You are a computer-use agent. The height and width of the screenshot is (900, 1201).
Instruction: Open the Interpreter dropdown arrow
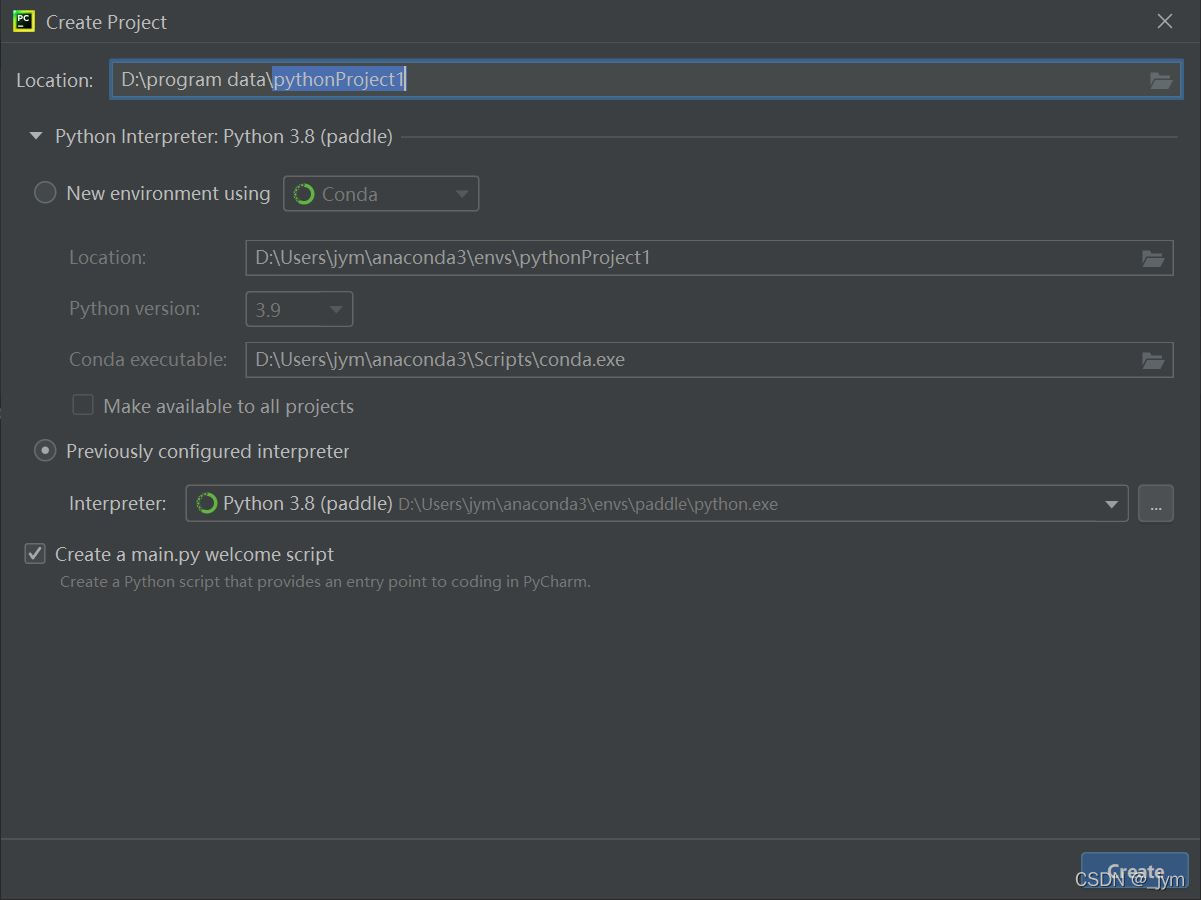[1111, 504]
